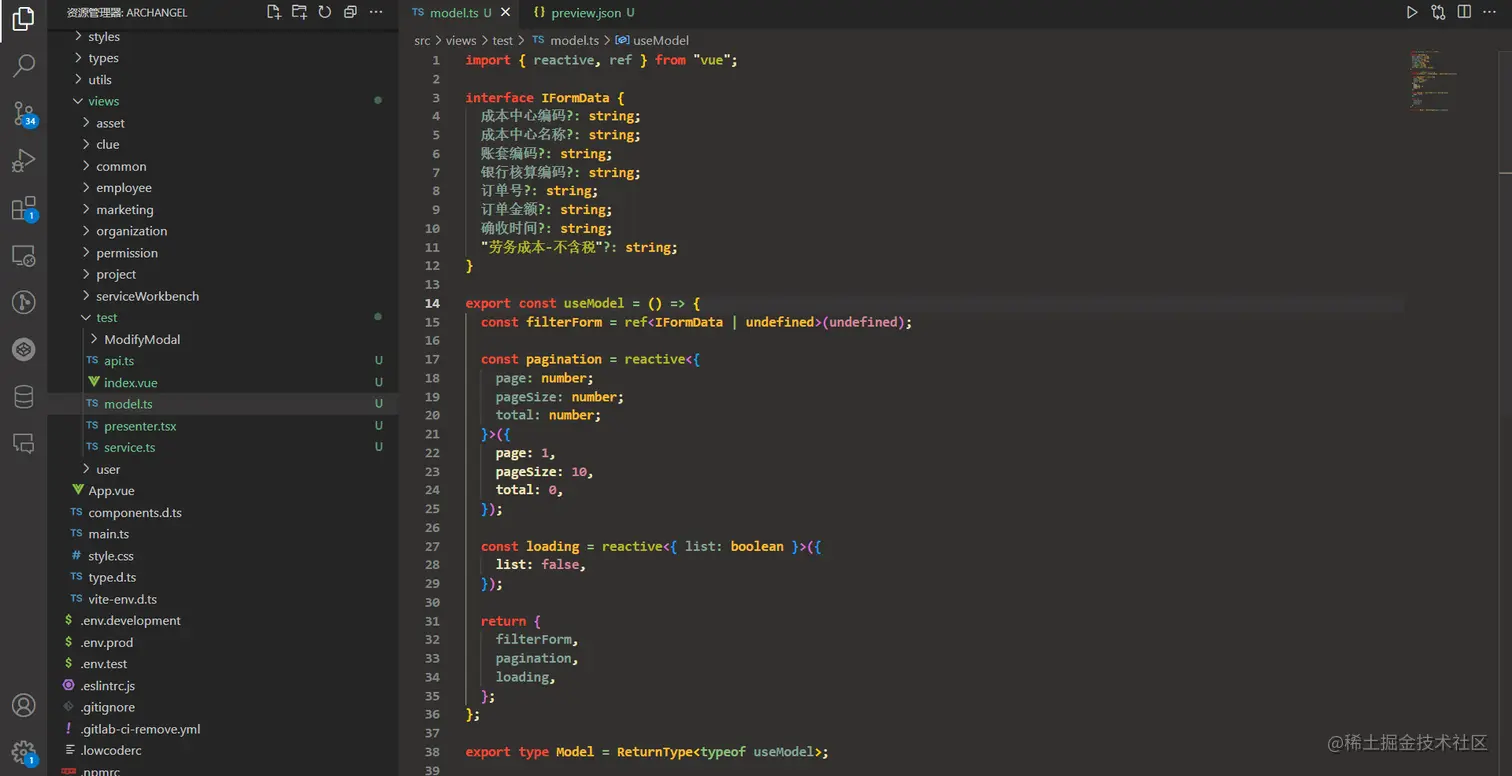This screenshot has height=776, width=1512.
Task: Click line number 27 in gutter
Action: pyautogui.click(x=432, y=546)
